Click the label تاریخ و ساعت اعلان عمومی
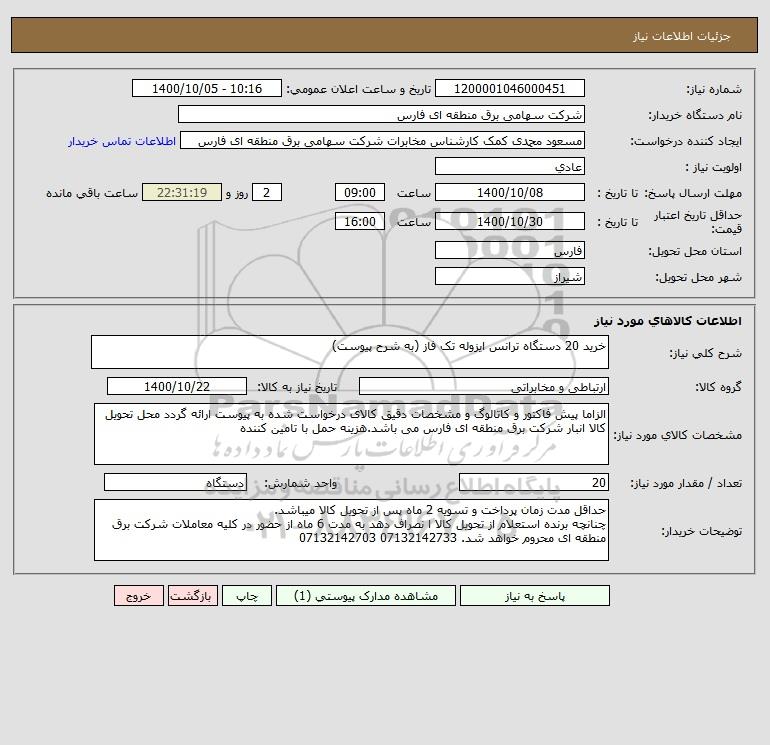Image resolution: width=770 pixels, height=745 pixels. pyautogui.click(x=358, y=89)
